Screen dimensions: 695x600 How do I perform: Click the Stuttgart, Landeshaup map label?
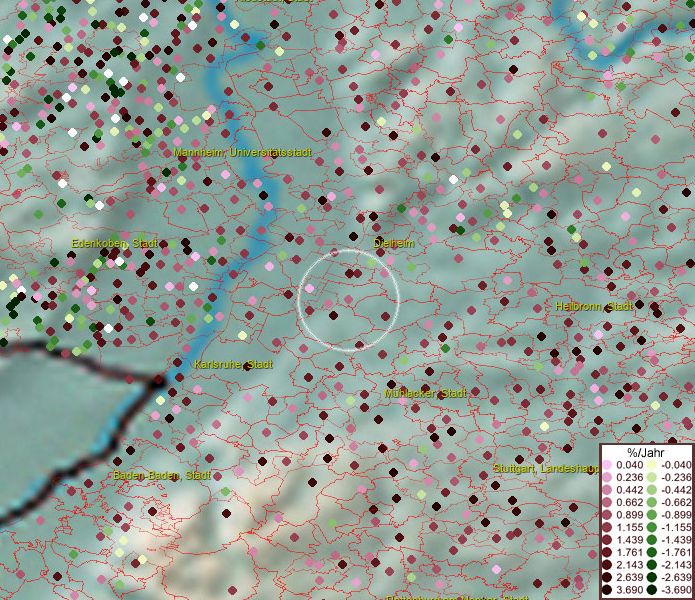pos(546,468)
